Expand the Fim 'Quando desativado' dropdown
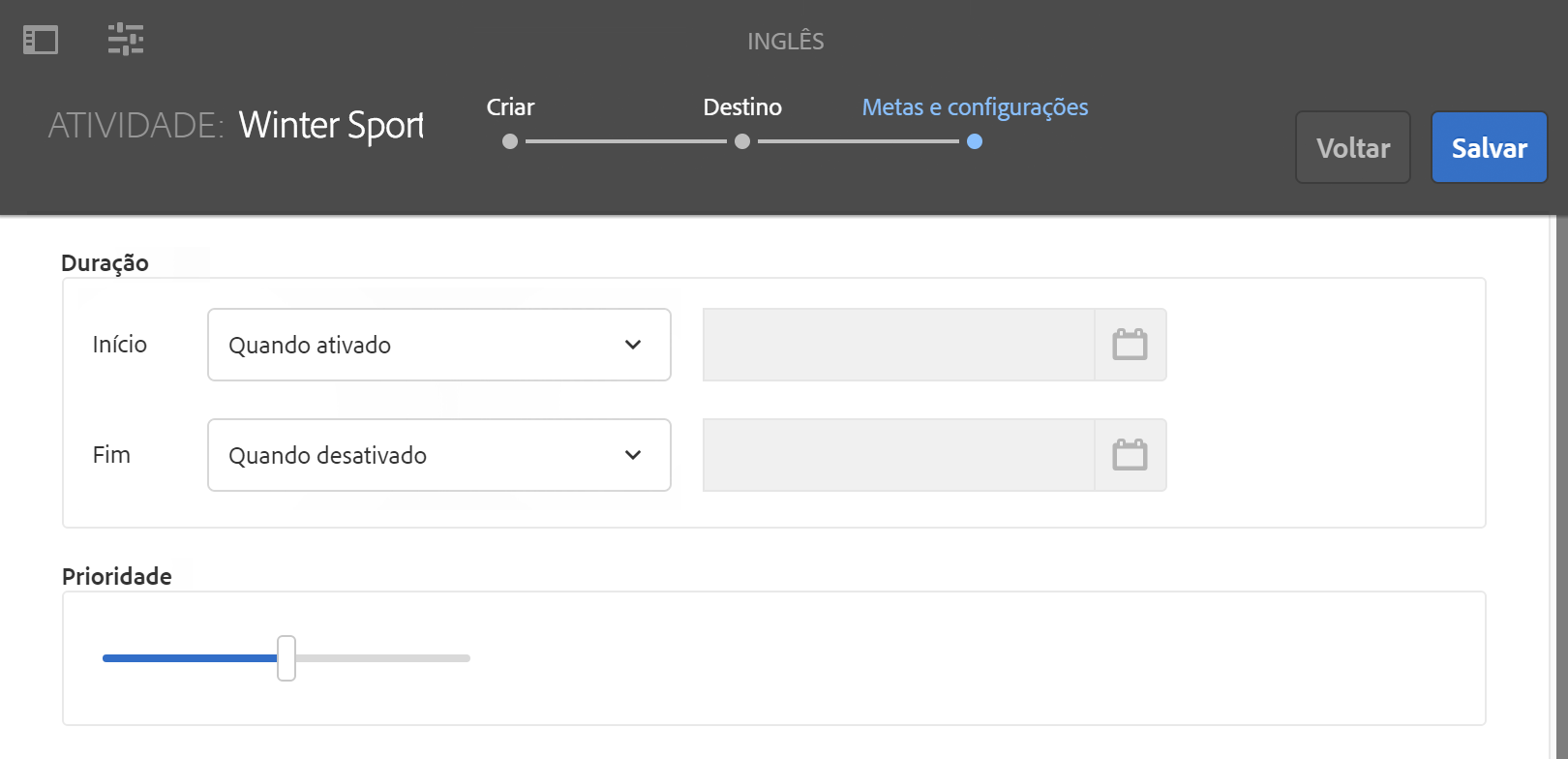 pos(438,455)
